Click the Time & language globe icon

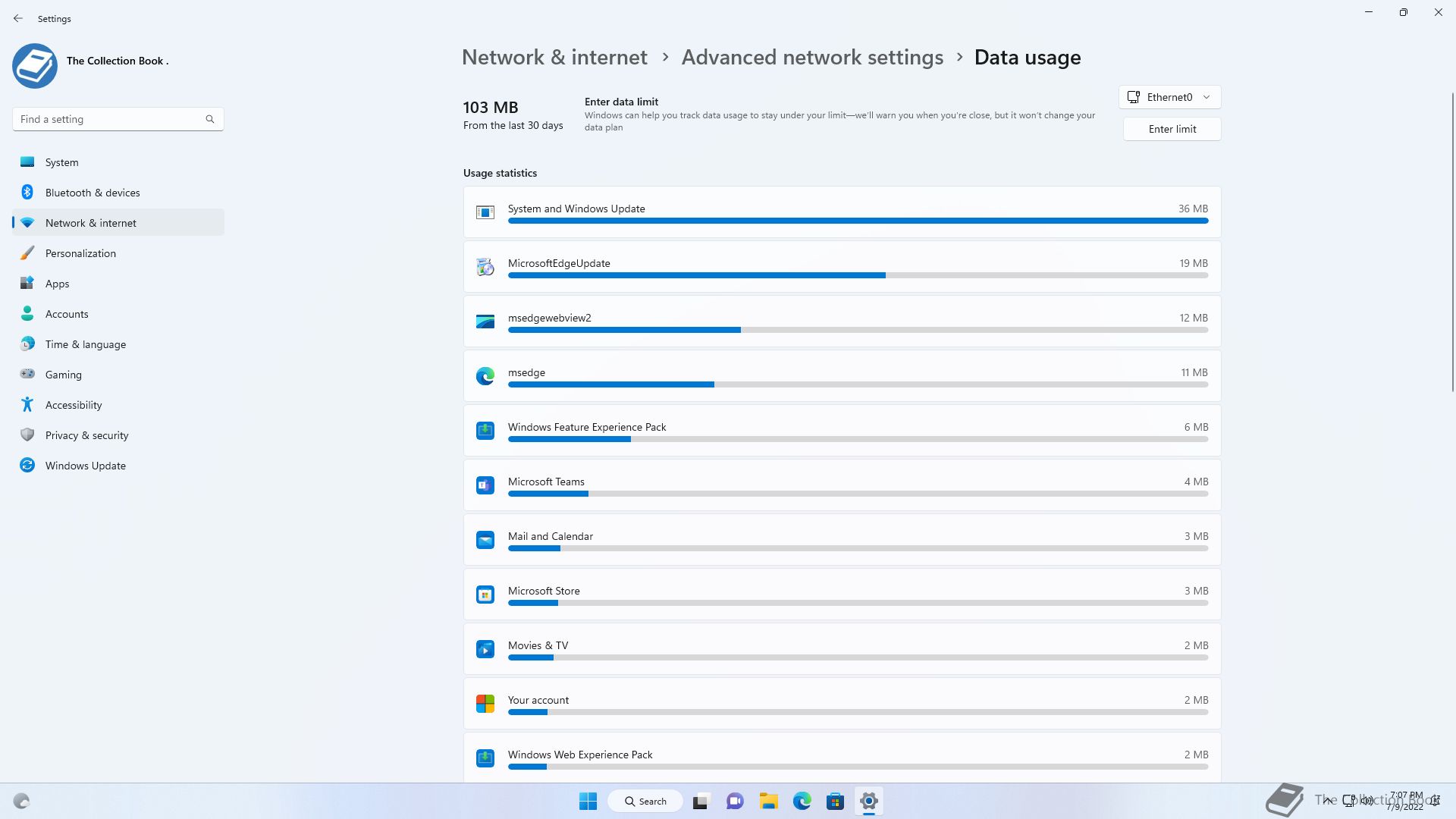pos(27,344)
